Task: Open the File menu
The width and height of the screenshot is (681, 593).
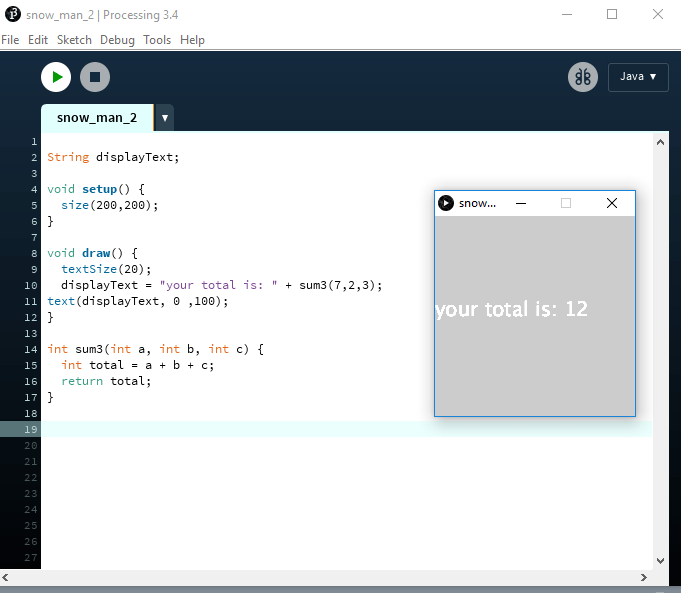Action: (x=10, y=40)
